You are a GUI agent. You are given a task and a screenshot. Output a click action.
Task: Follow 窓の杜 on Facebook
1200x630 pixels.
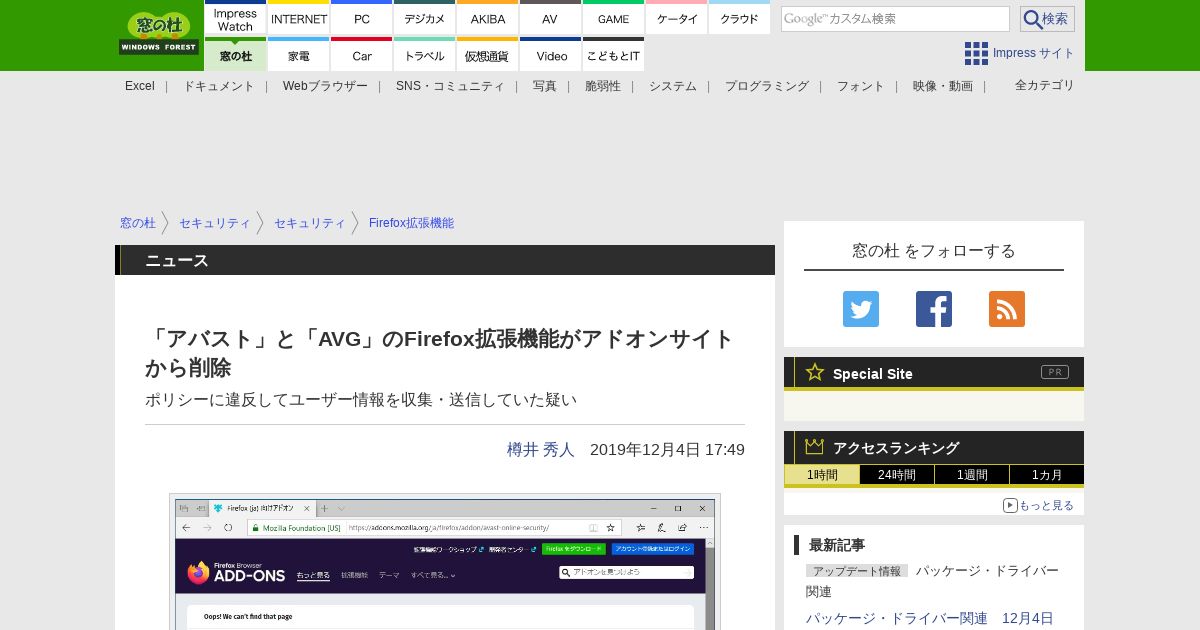point(934,309)
